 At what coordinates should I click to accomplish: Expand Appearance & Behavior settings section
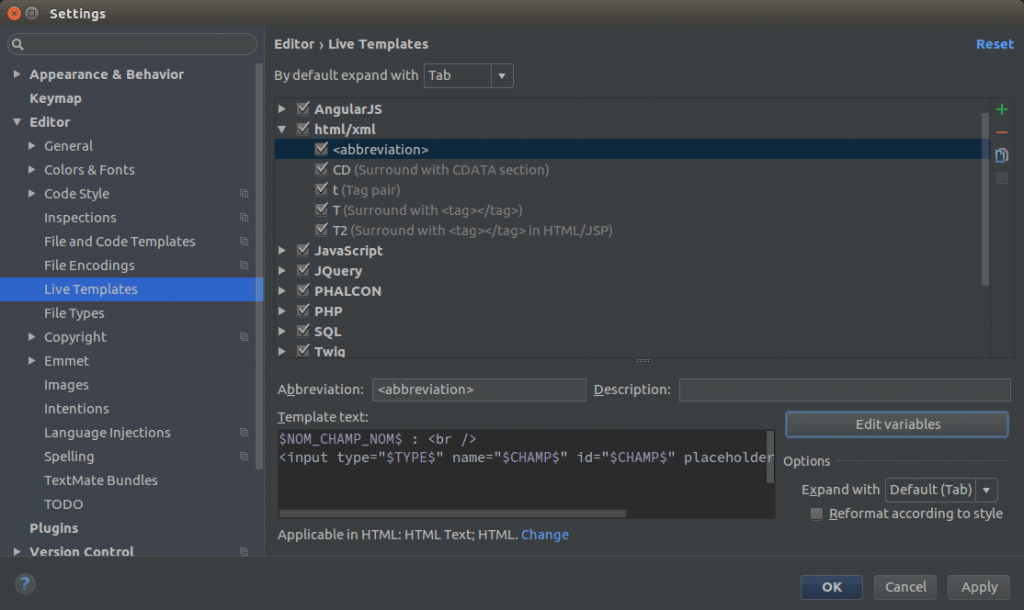(17, 74)
